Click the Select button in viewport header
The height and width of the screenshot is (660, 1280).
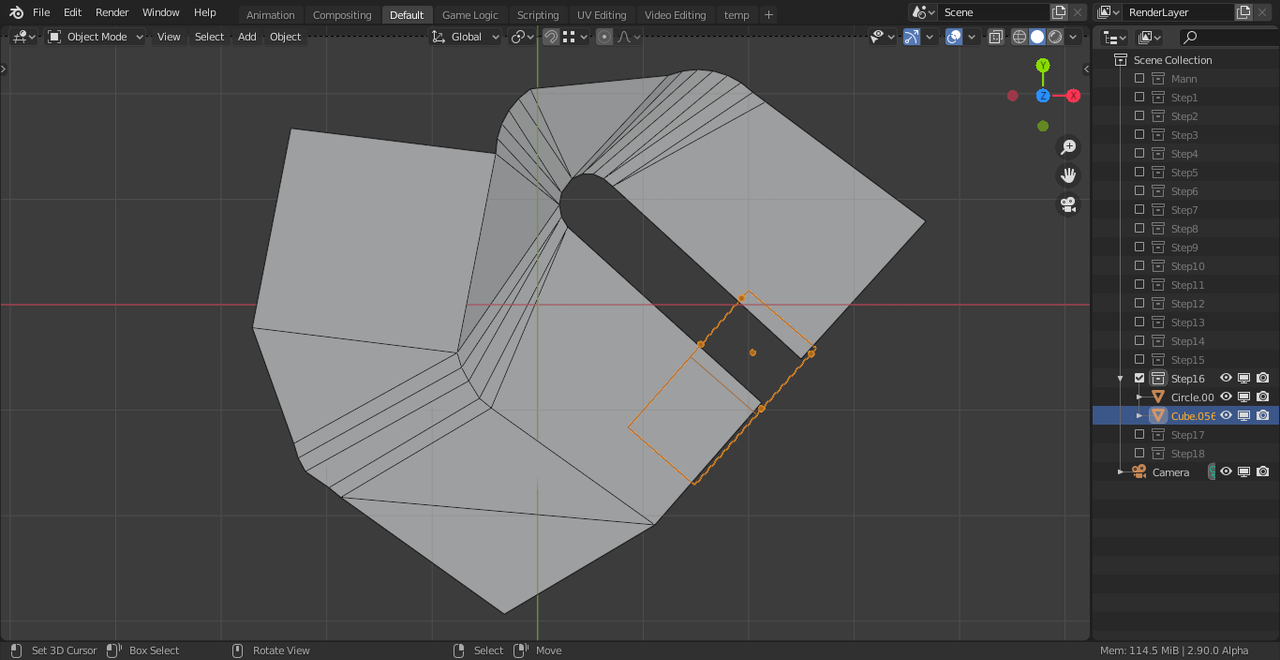[209, 37]
